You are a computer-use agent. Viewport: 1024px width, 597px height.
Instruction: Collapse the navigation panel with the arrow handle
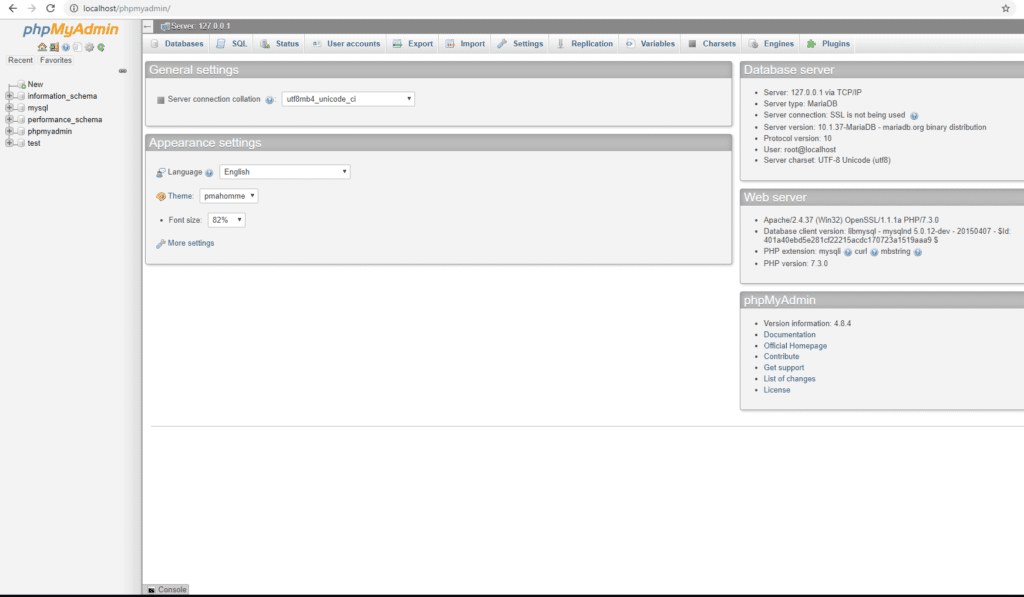tap(123, 70)
